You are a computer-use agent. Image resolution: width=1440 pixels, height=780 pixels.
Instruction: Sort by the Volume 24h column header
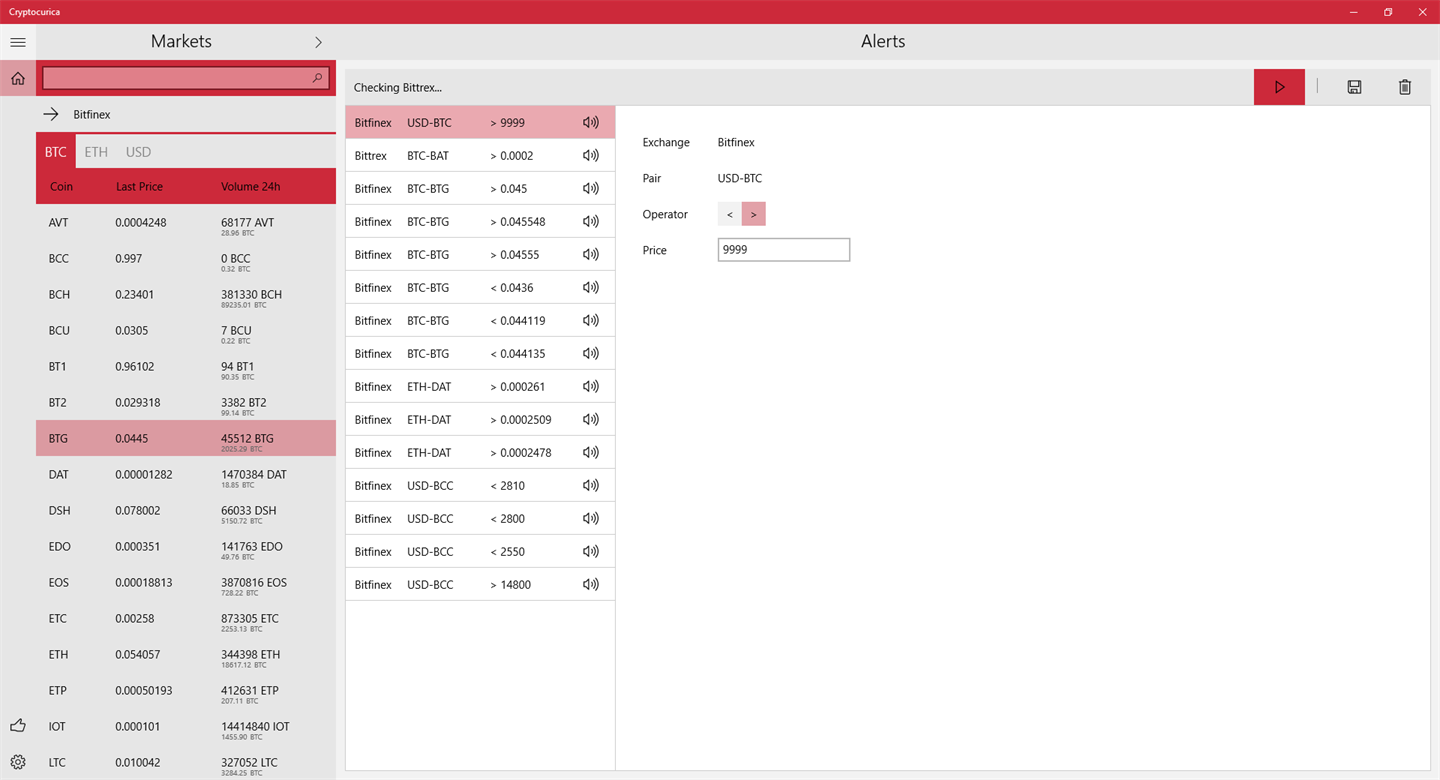pyautogui.click(x=250, y=186)
